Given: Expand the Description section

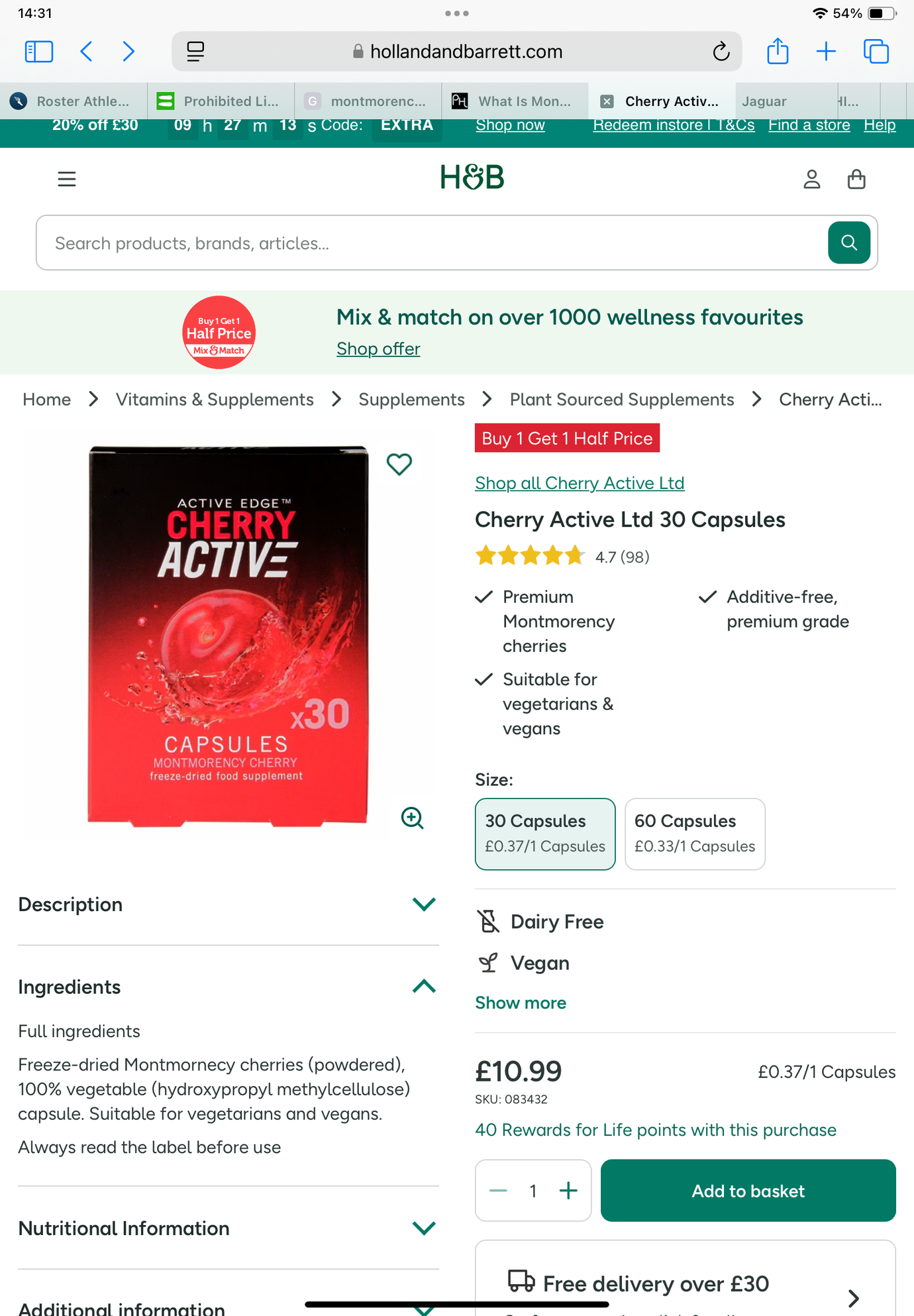Looking at the screenshot, I should [424, 905].
